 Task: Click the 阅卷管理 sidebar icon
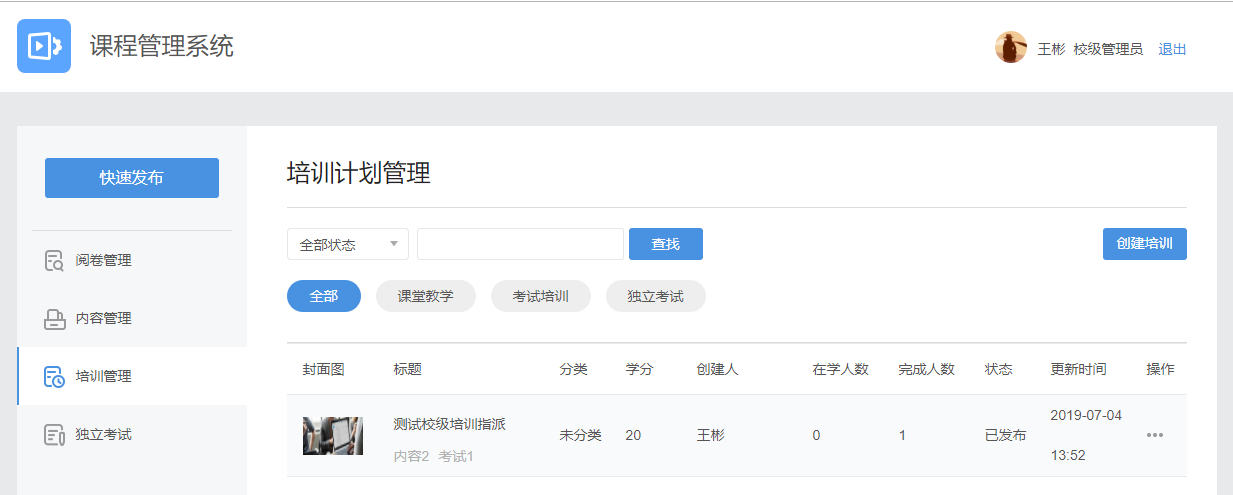click(54, 261)
